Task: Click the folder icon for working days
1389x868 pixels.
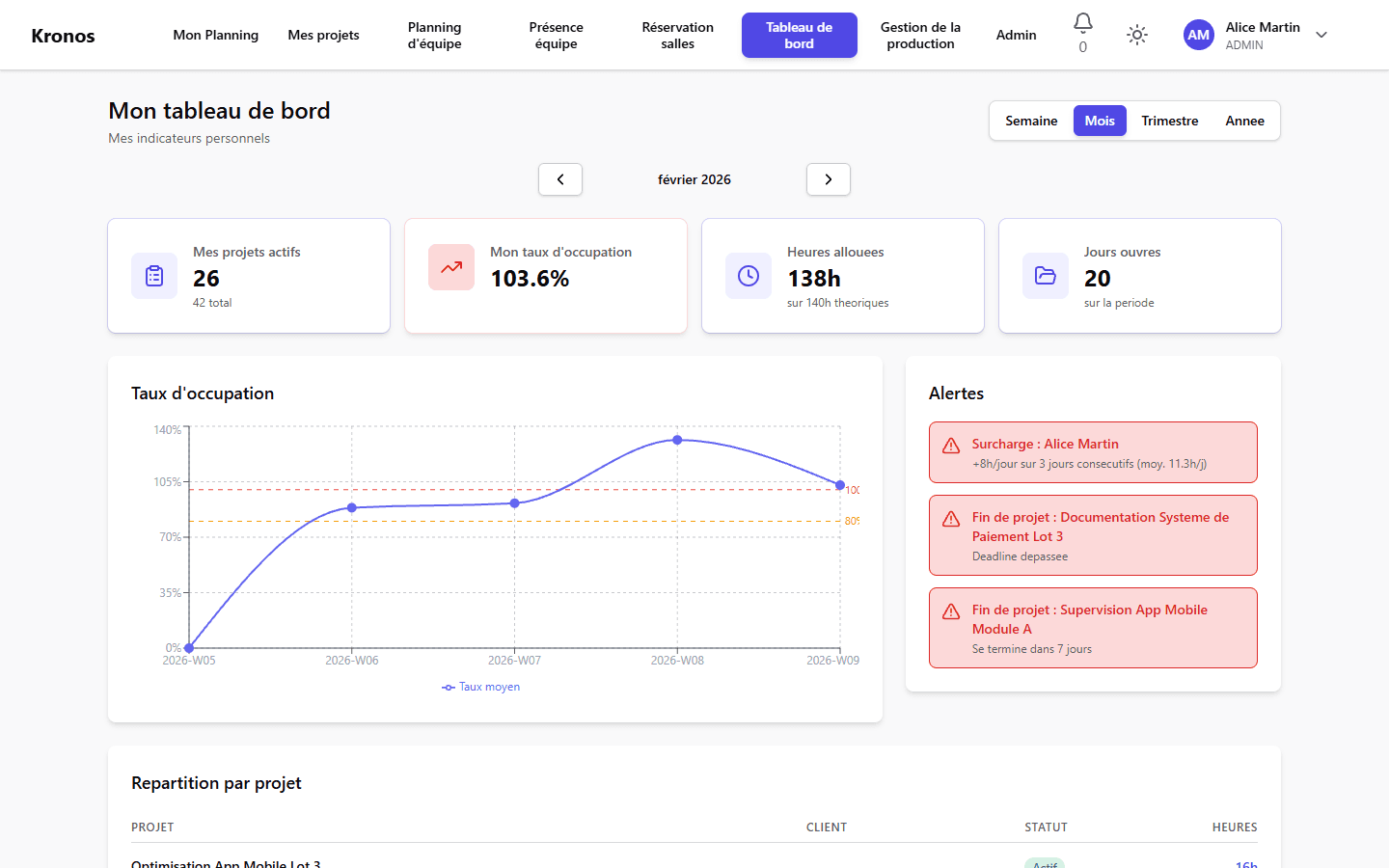Action: (1046, 276)
